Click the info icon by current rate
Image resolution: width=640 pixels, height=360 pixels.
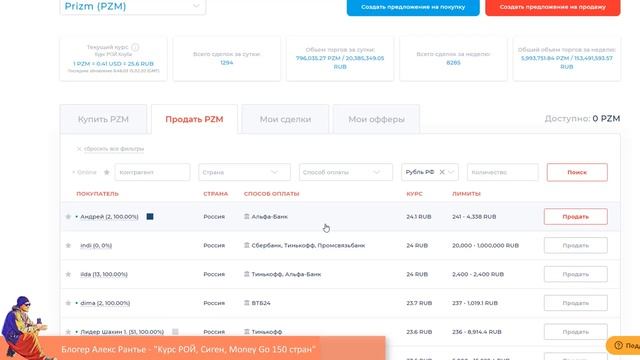pyautogui.click(x=135, y=47)
